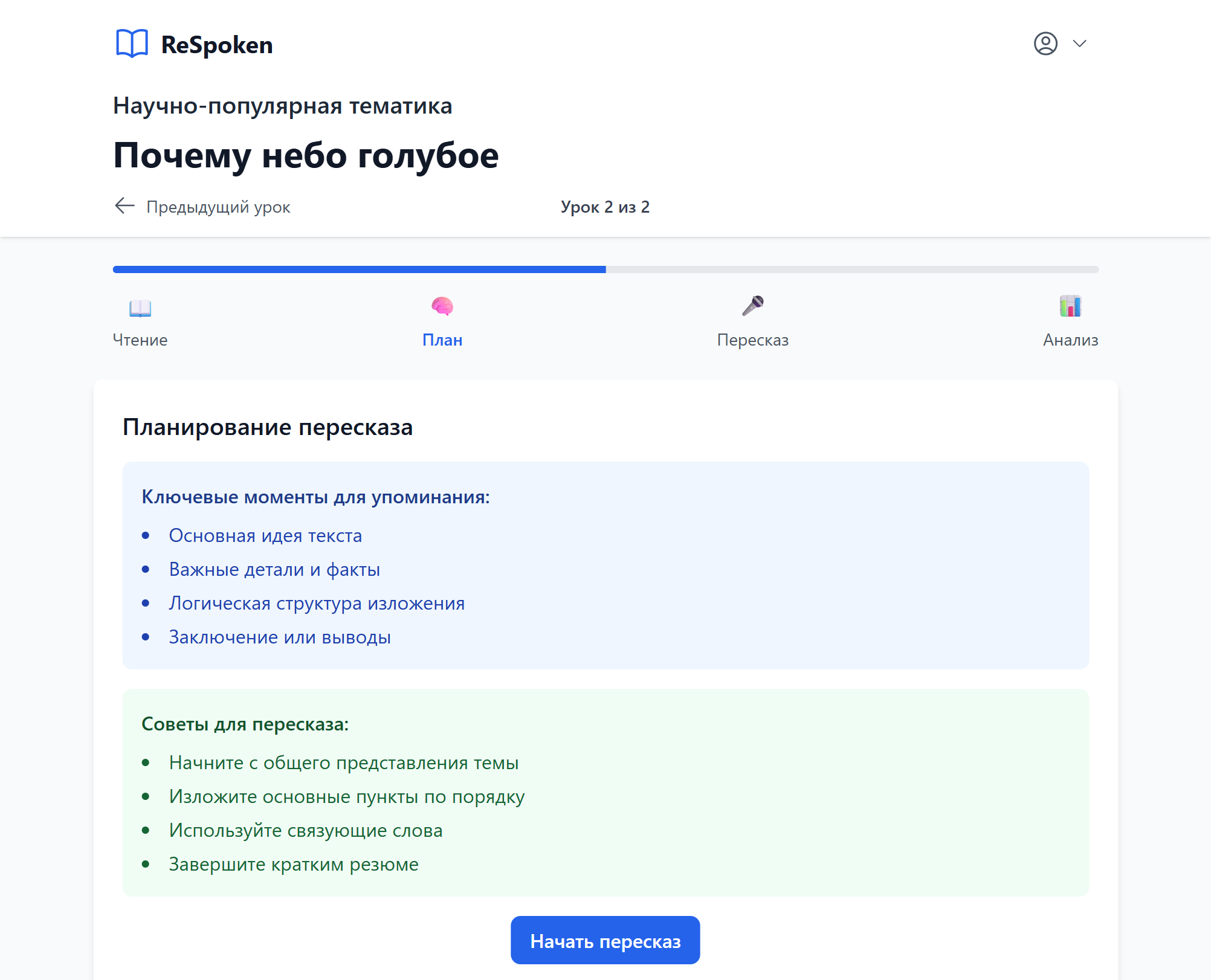Screen dimensions: 1211x980
Task: Click the bullet icon beside Основная идея текста
Action: [x=146, y=535]
